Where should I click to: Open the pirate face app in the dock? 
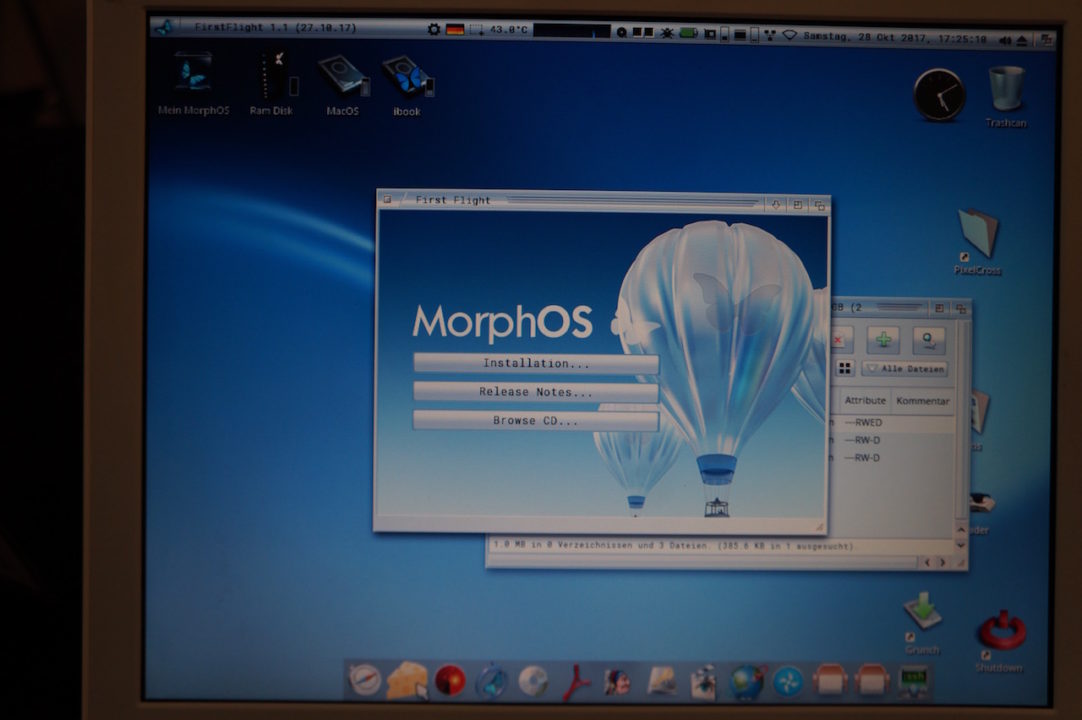[x=618, y=682]
